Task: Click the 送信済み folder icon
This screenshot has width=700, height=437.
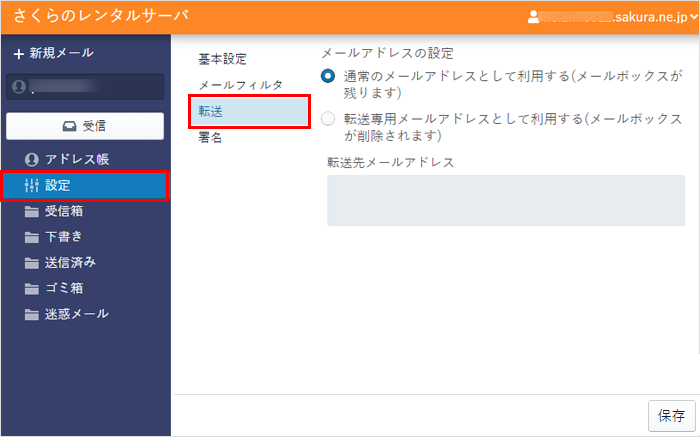Action: point(31,263)
